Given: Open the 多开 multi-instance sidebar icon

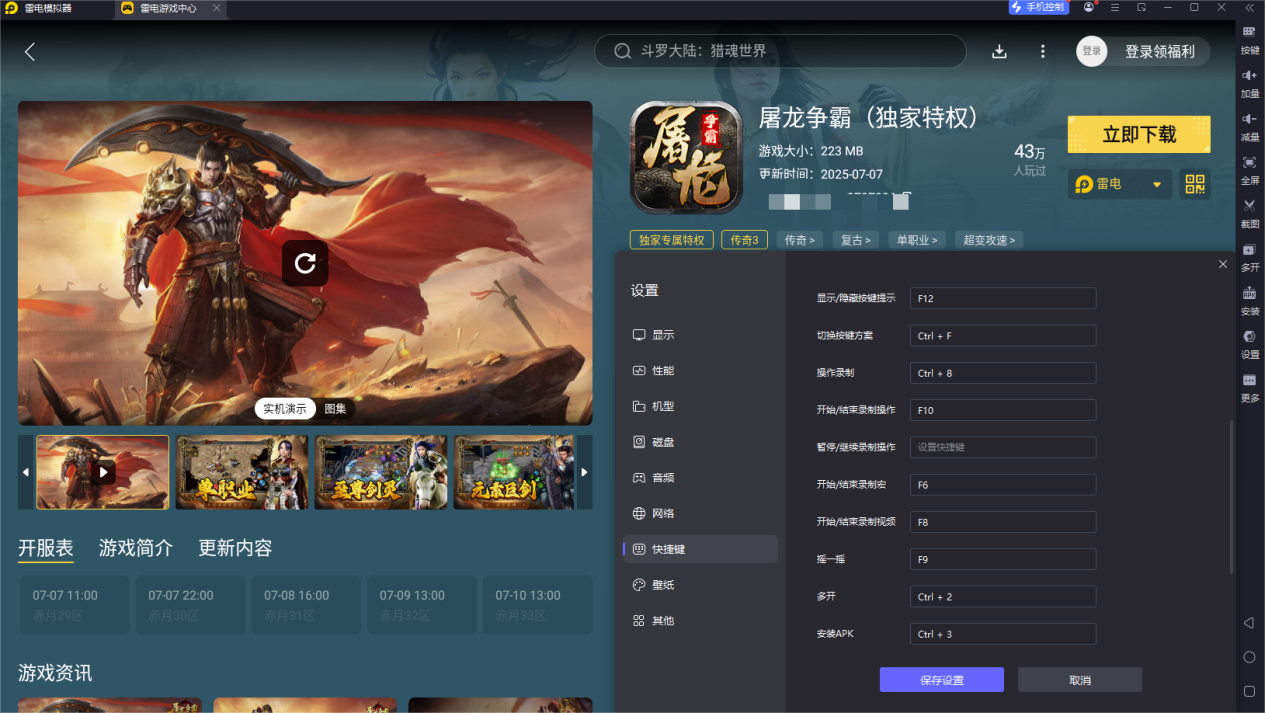Looking at the screenshot, I should tap(1249, 249).
